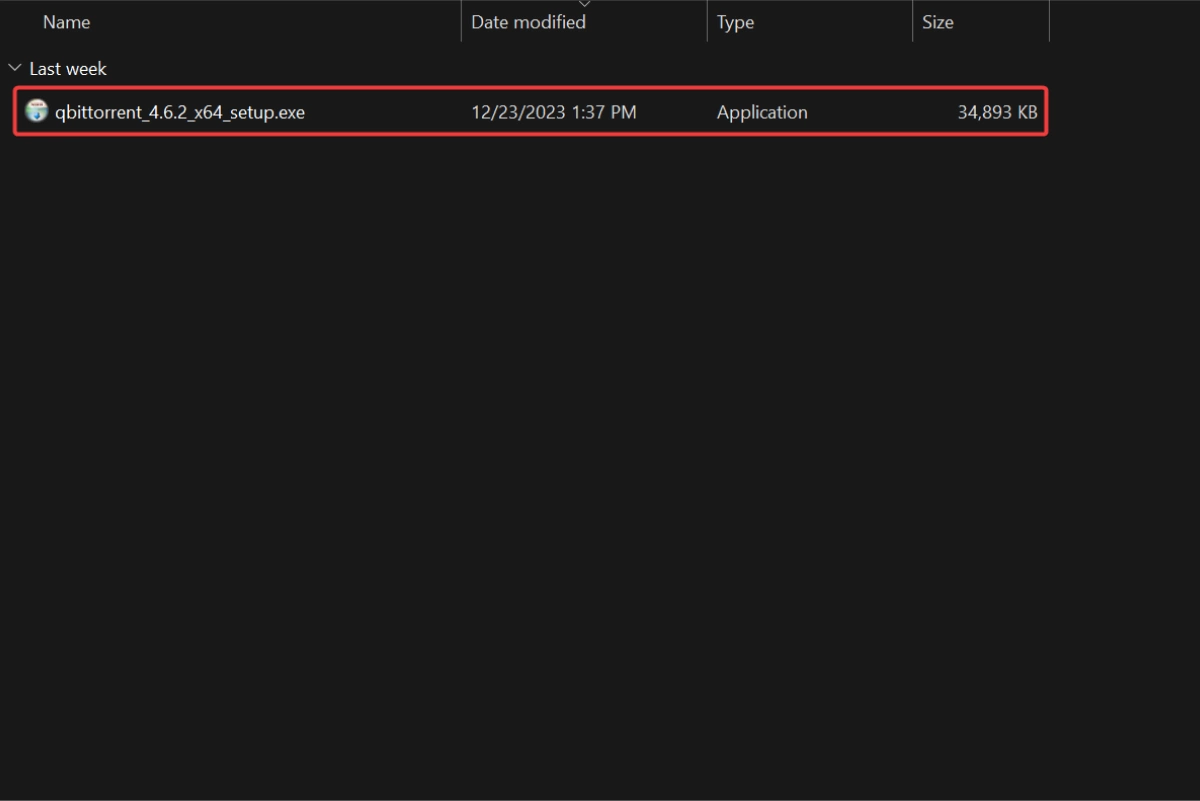Image resolution: width=1200 pixels, height=801 pixels.
Task: Select the qbittorrent installer file icon
Action: [x=37, y=112]
